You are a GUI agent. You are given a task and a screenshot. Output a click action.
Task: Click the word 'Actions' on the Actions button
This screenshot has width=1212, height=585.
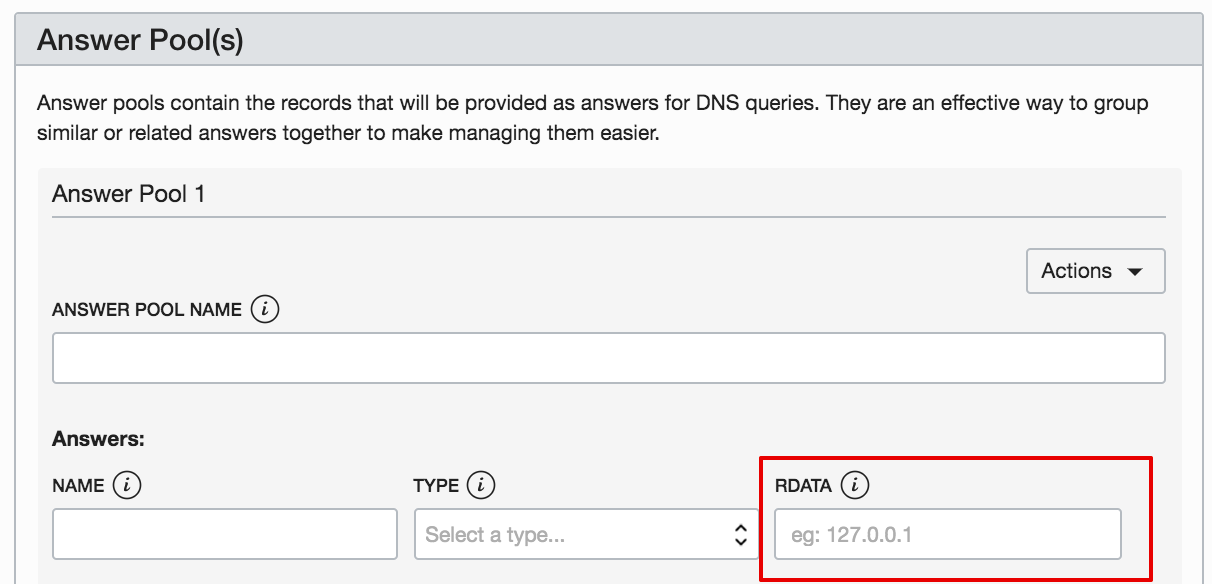point(1076,271)
